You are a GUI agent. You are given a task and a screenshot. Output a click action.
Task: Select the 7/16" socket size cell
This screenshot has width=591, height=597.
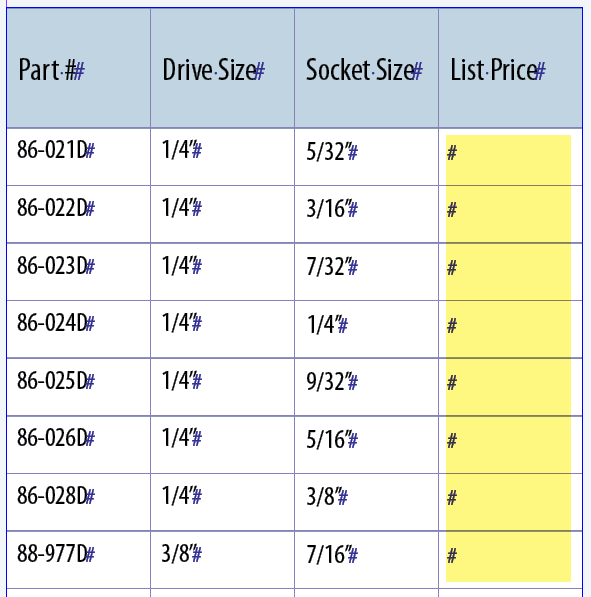(366, 560)
